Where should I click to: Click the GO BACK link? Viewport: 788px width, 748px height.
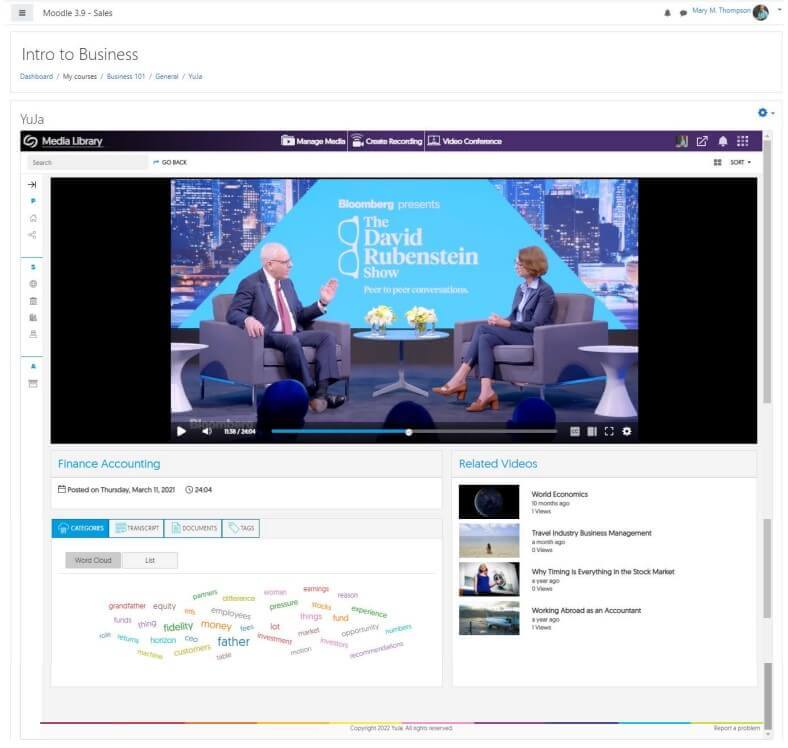[170, 162]
